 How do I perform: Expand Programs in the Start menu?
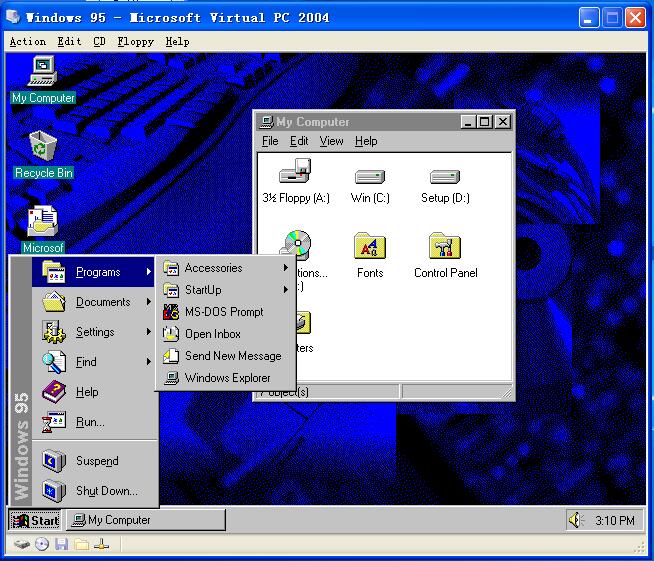pos(93,272)
